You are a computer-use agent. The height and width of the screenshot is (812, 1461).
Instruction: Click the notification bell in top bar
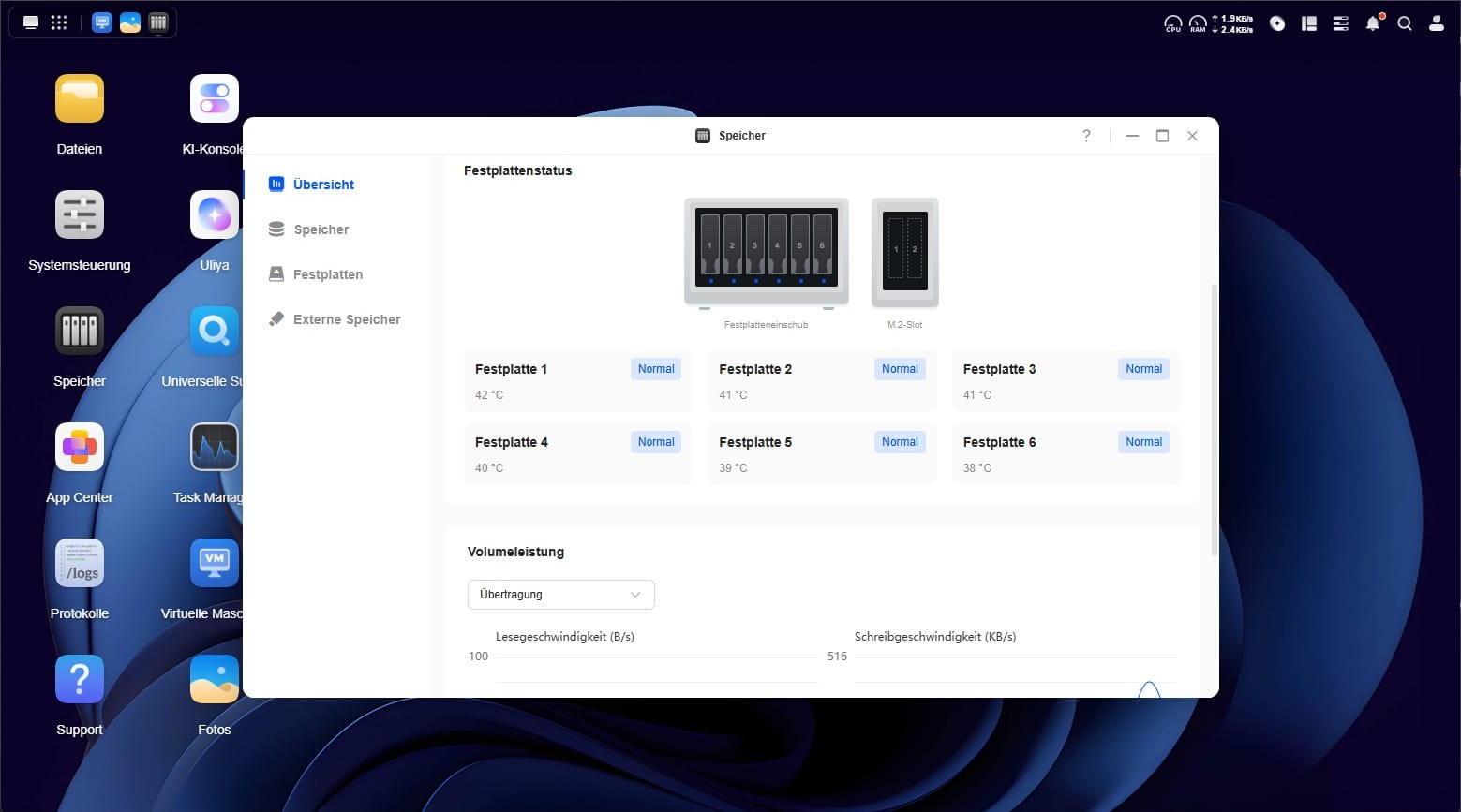click(1373, 23)
